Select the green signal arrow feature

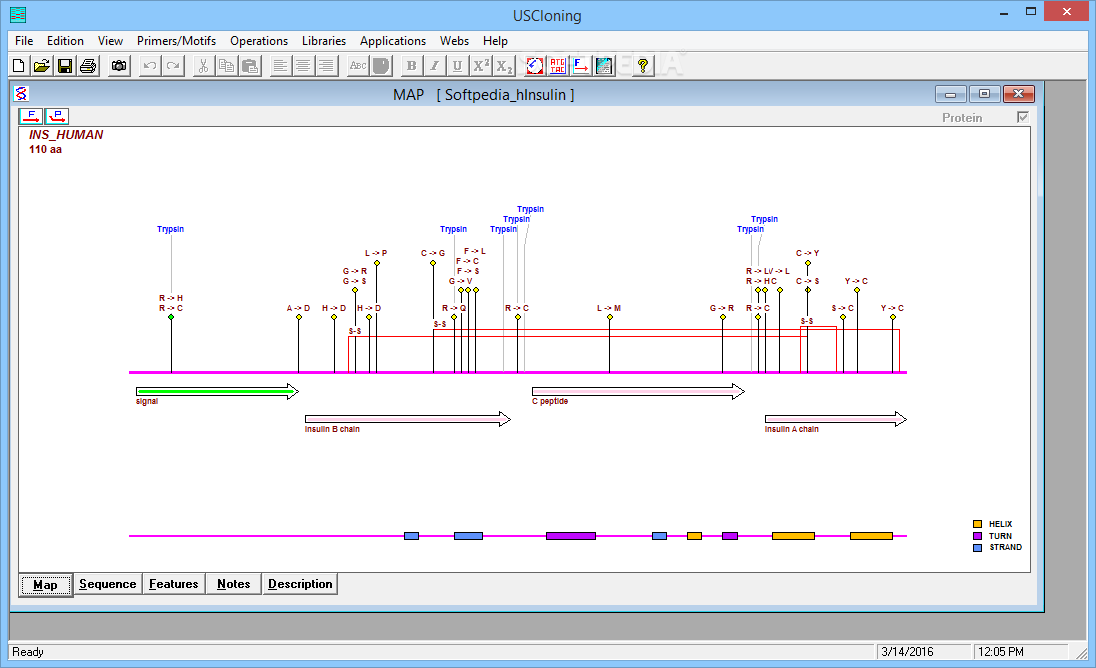(217, 391)
